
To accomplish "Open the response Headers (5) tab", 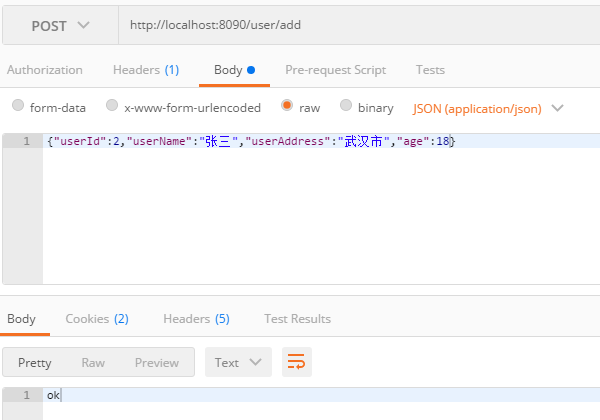I will pyautogui.click(x=196, y=319).
